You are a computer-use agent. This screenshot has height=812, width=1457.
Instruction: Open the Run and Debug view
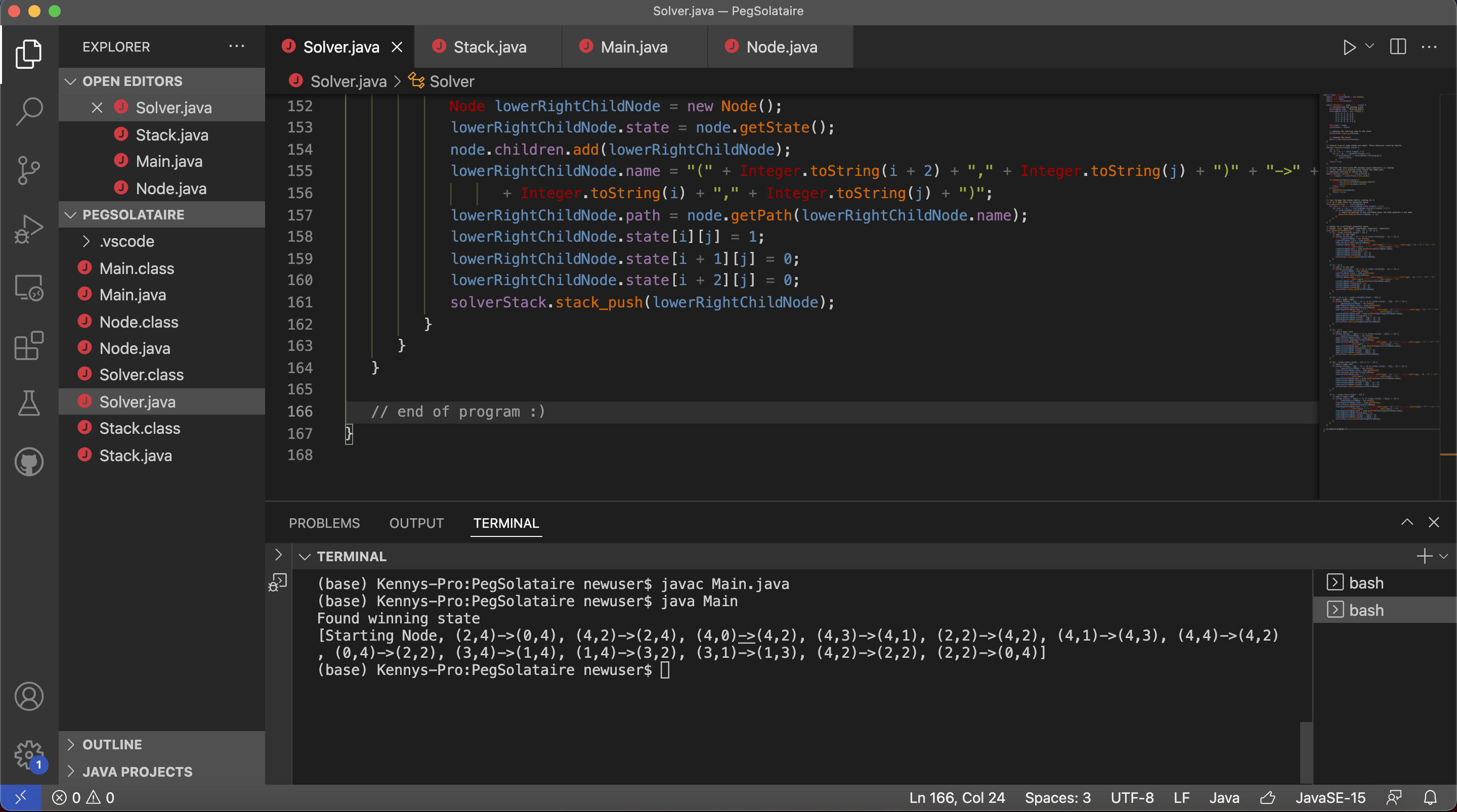[x=29, y=228]
